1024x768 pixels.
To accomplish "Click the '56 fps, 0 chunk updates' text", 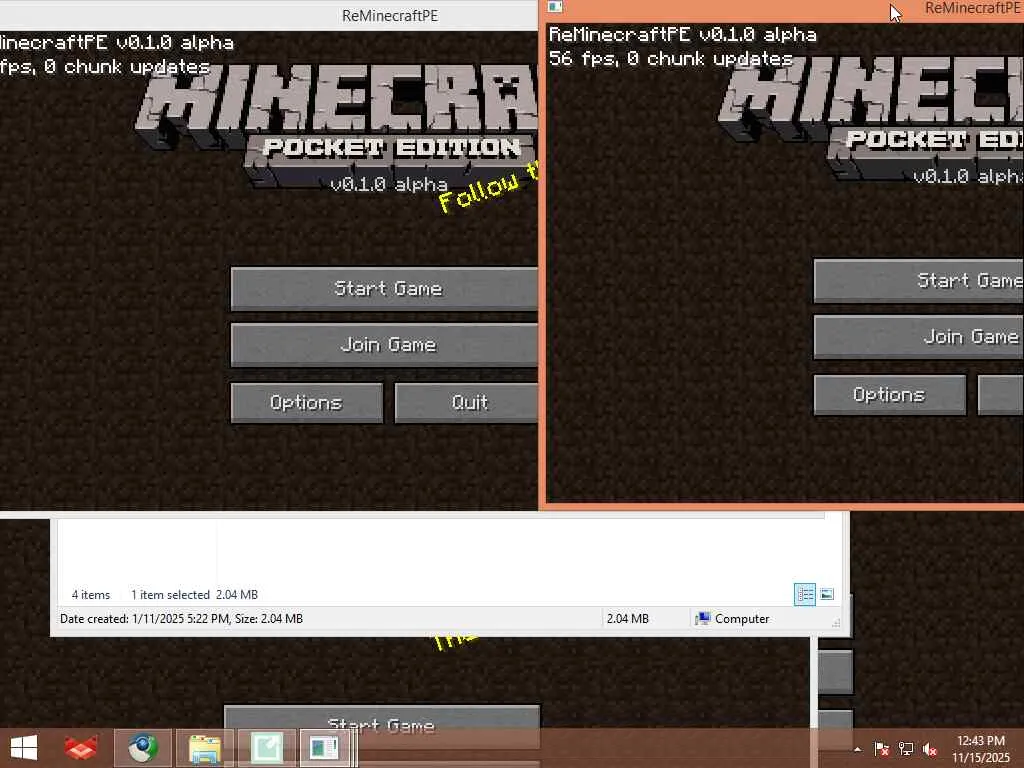I will (x=671, y=59).
